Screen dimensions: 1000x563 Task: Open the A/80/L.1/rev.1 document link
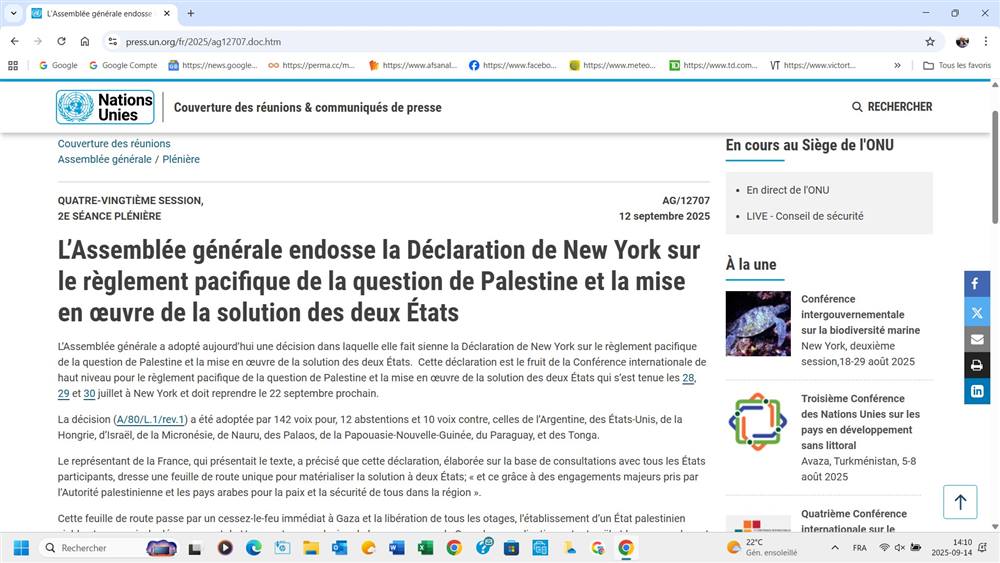coord(151,420)
